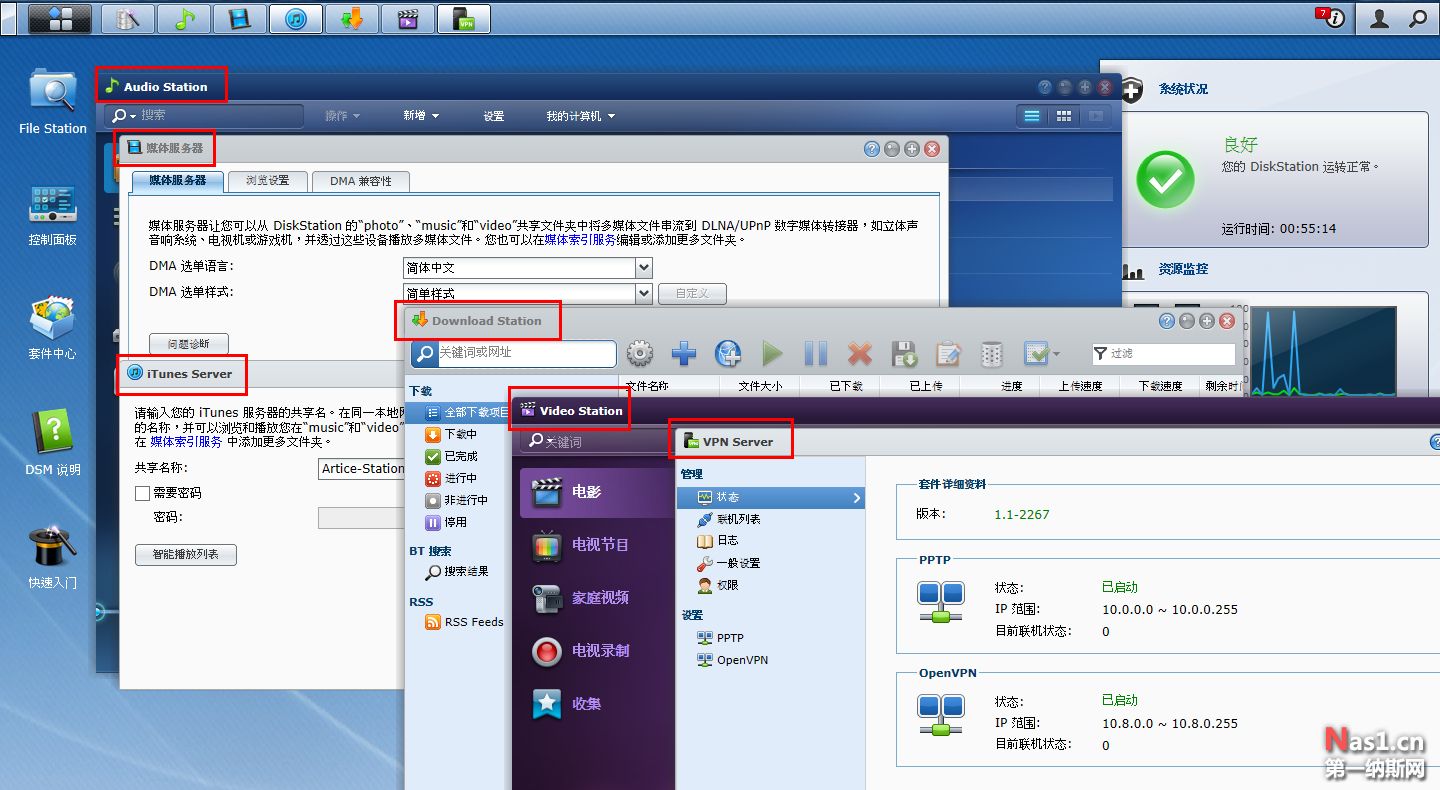Open 搜索结果 under BT 搜索
Screen dimensions: 1440x790
(457, 572)
